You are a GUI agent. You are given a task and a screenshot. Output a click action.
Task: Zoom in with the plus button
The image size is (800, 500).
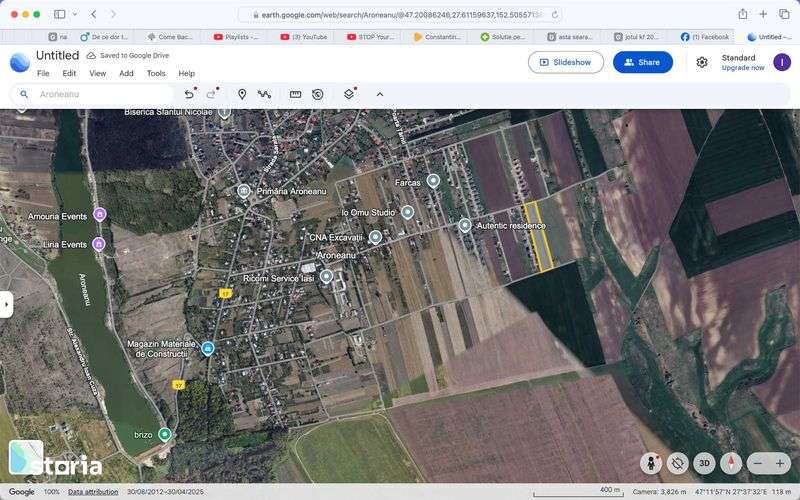[x=780, y=463]
